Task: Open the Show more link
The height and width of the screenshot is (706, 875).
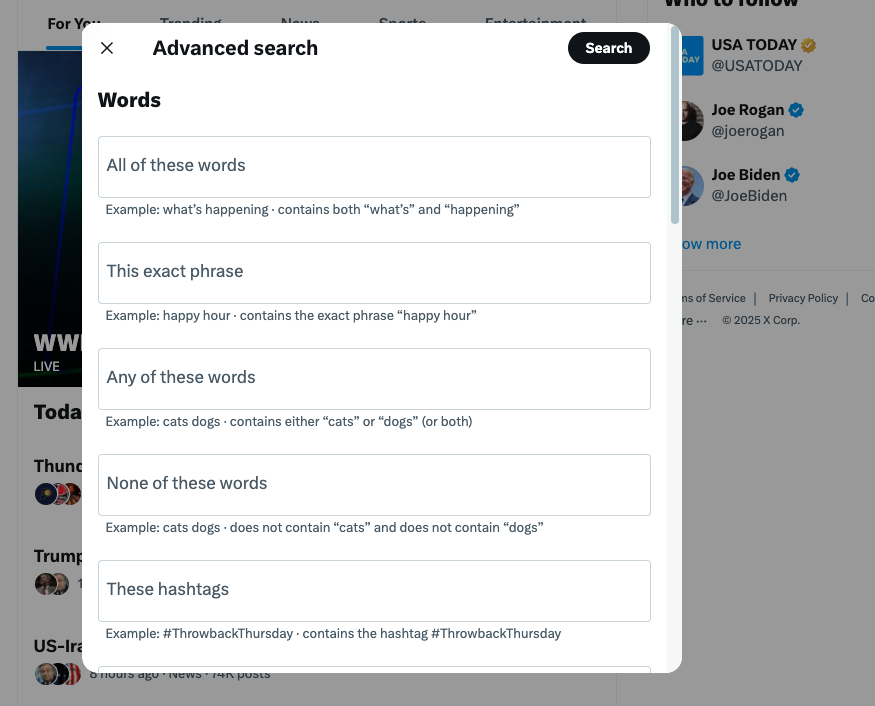Action: point(711,244)
